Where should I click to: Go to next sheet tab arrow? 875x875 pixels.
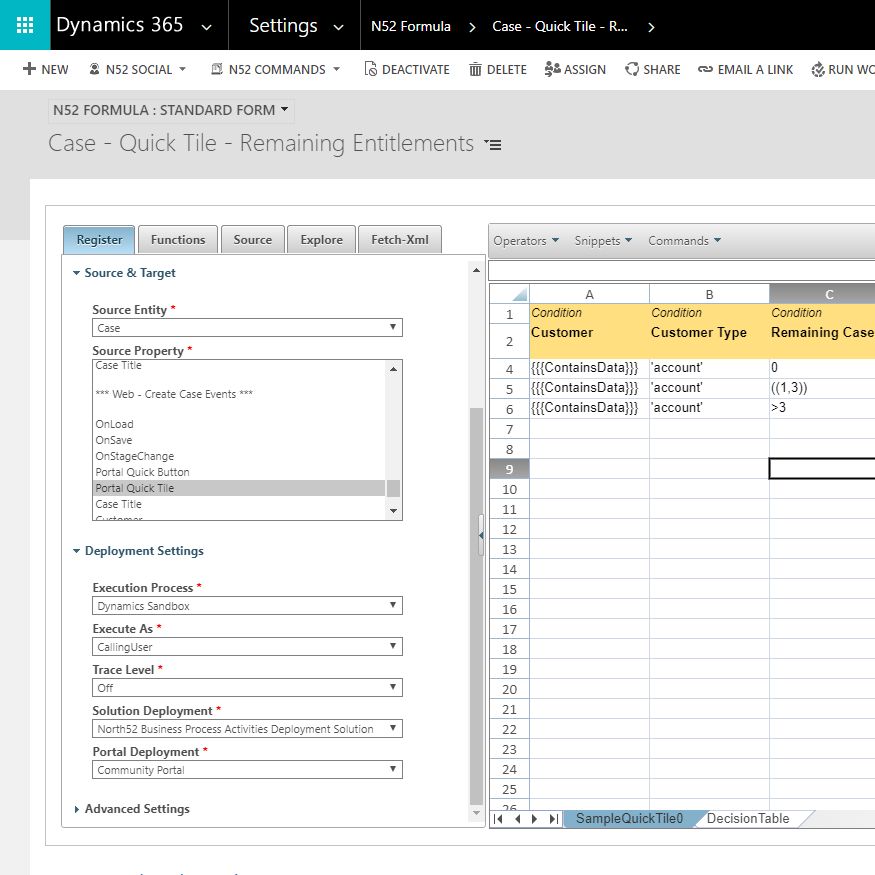535,819
